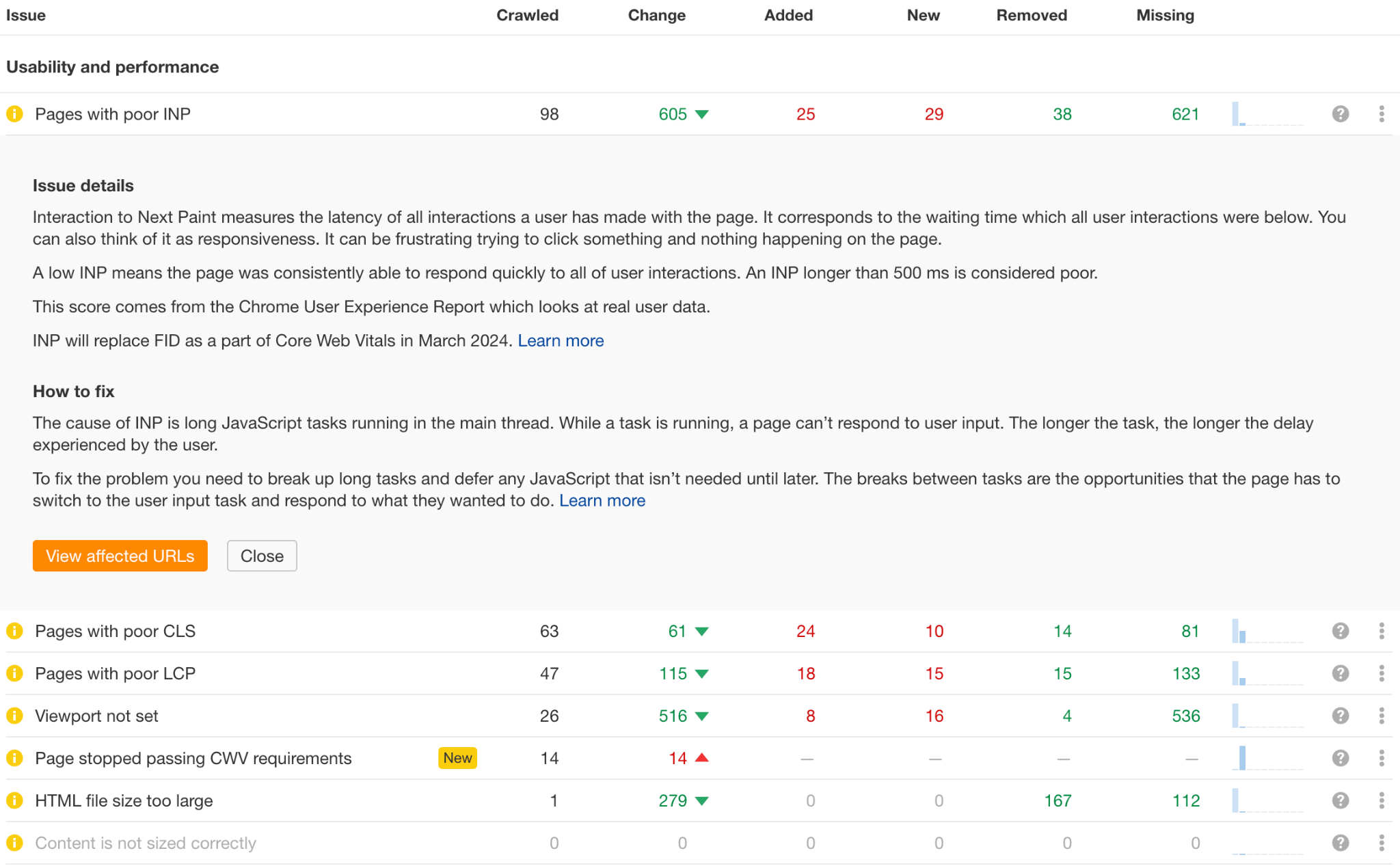Click the sparkline chart for Pages with poor INP
The width and height of the screenshot is (1400, 866).
pos(1266,114)
